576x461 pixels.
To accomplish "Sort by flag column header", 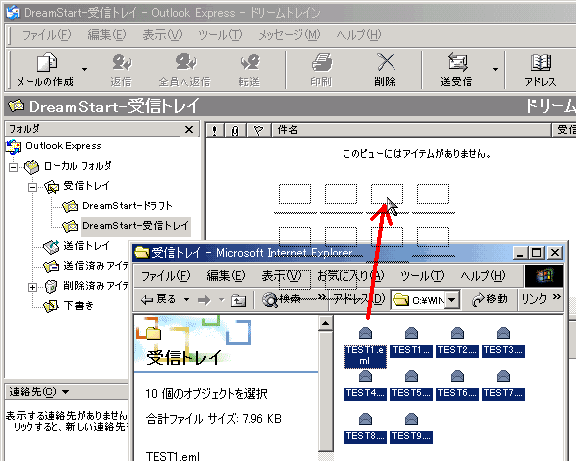I will [x=258, y=130].
